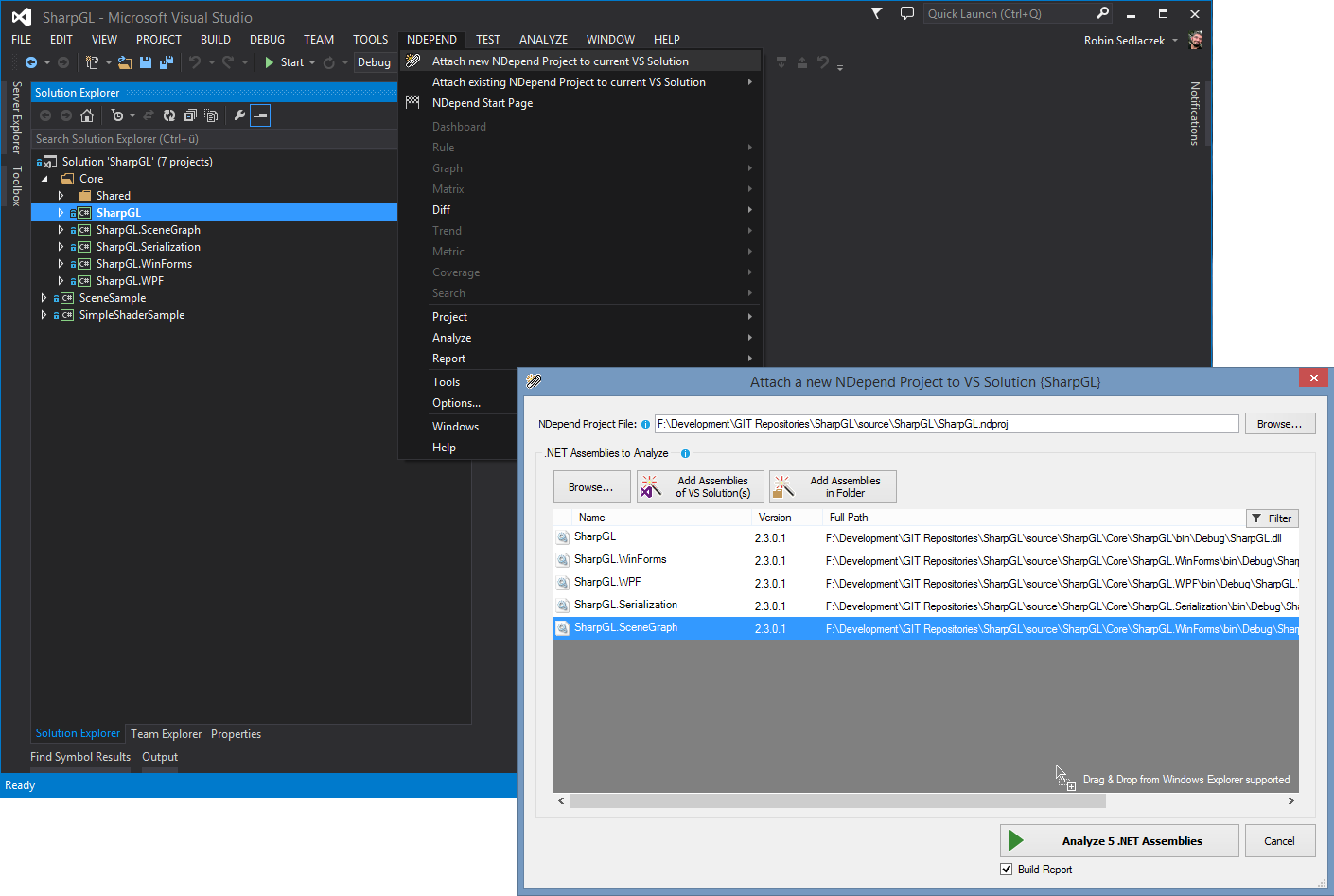Open the Debug configuration dropdown
1334x896 pixels.
click(x=375, y=62)
